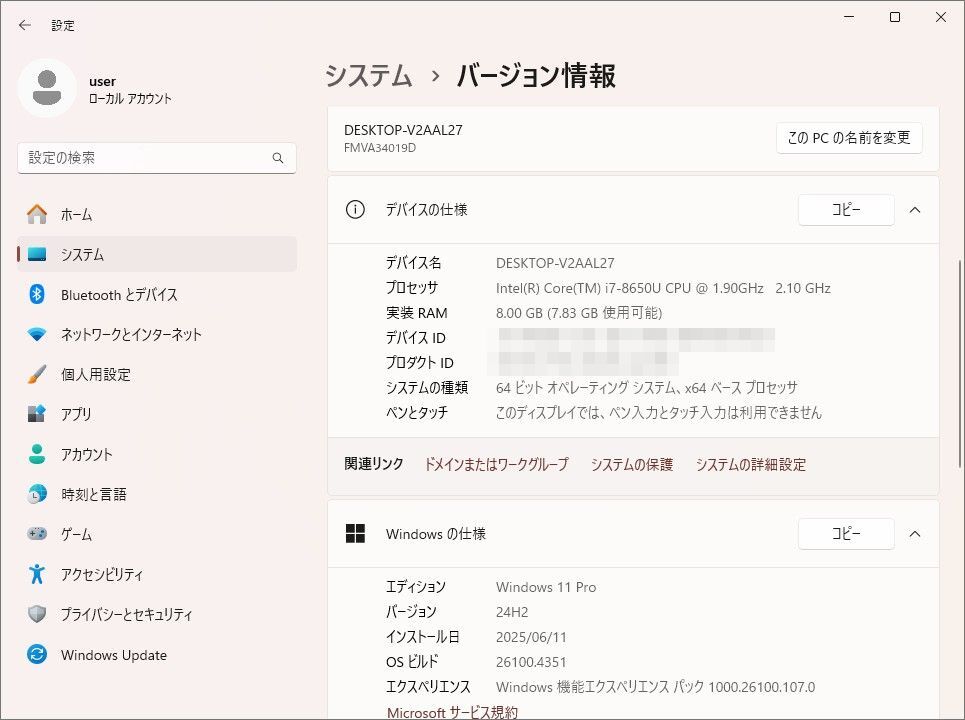Viewport: 965px width, 720px height.
Task: Click the ネットワークとインターネット Wi-Fi icon
Action: tap(37, 334)
